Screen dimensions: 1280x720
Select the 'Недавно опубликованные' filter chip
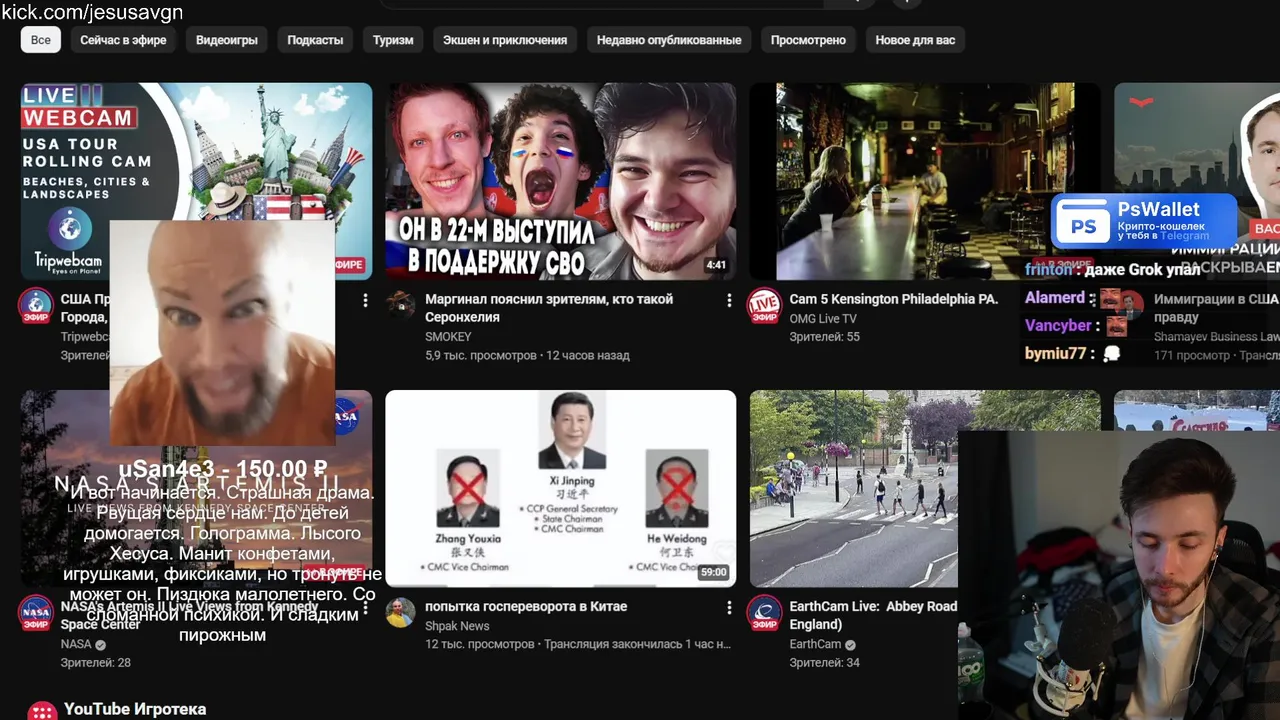(669, 40)
